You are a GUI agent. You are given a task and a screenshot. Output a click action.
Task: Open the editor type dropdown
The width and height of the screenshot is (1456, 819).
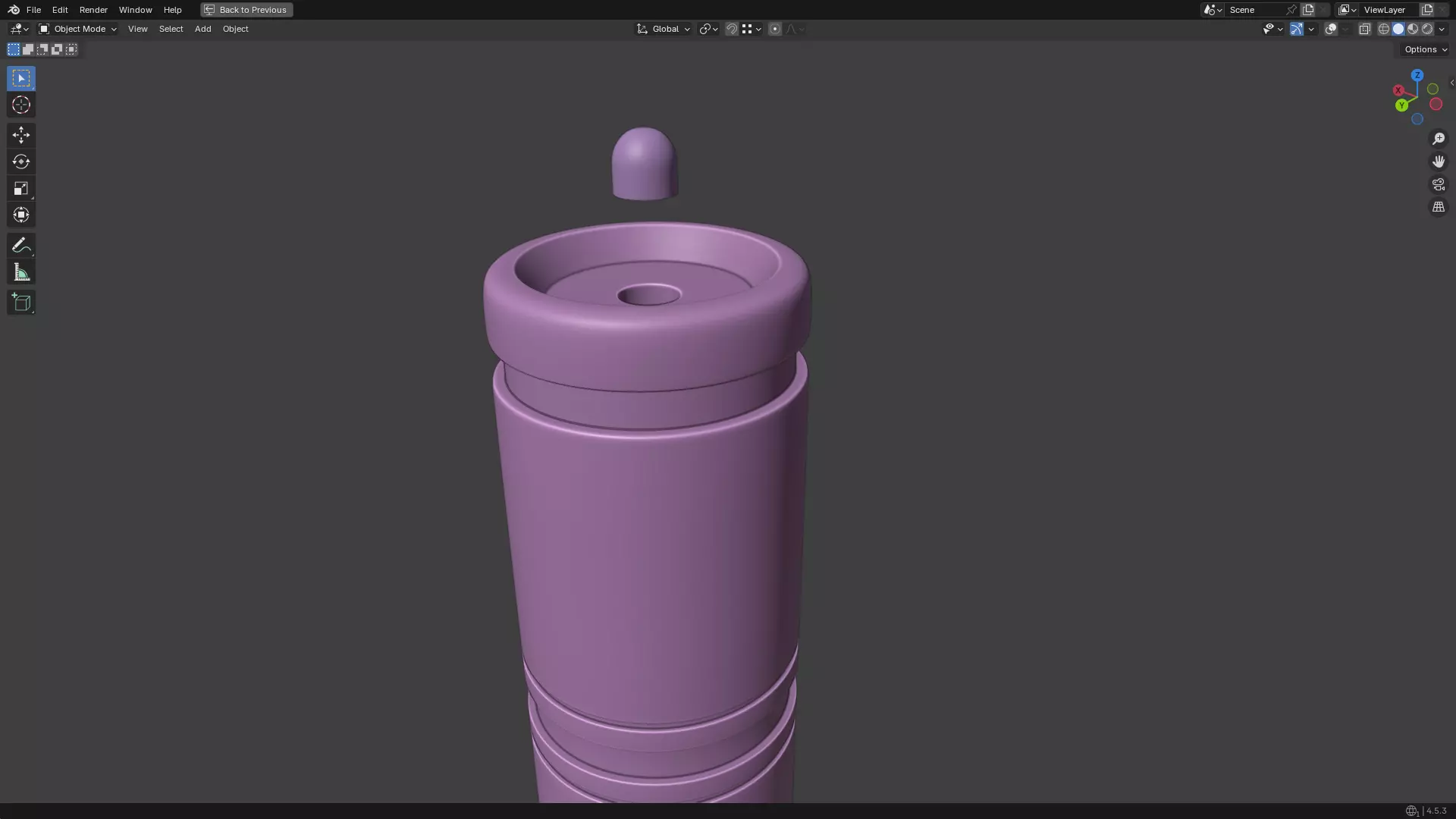coord(19,29)
